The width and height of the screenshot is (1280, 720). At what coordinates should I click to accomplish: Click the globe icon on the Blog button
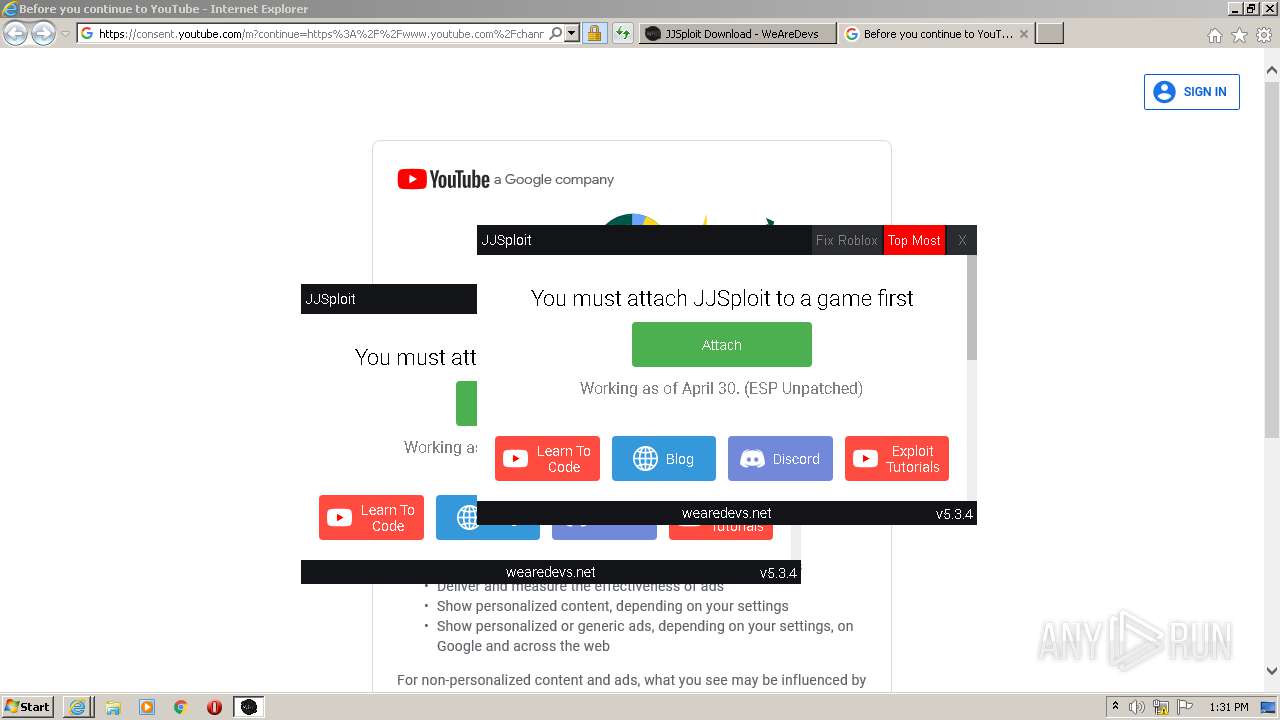click(x=646, y=459)
